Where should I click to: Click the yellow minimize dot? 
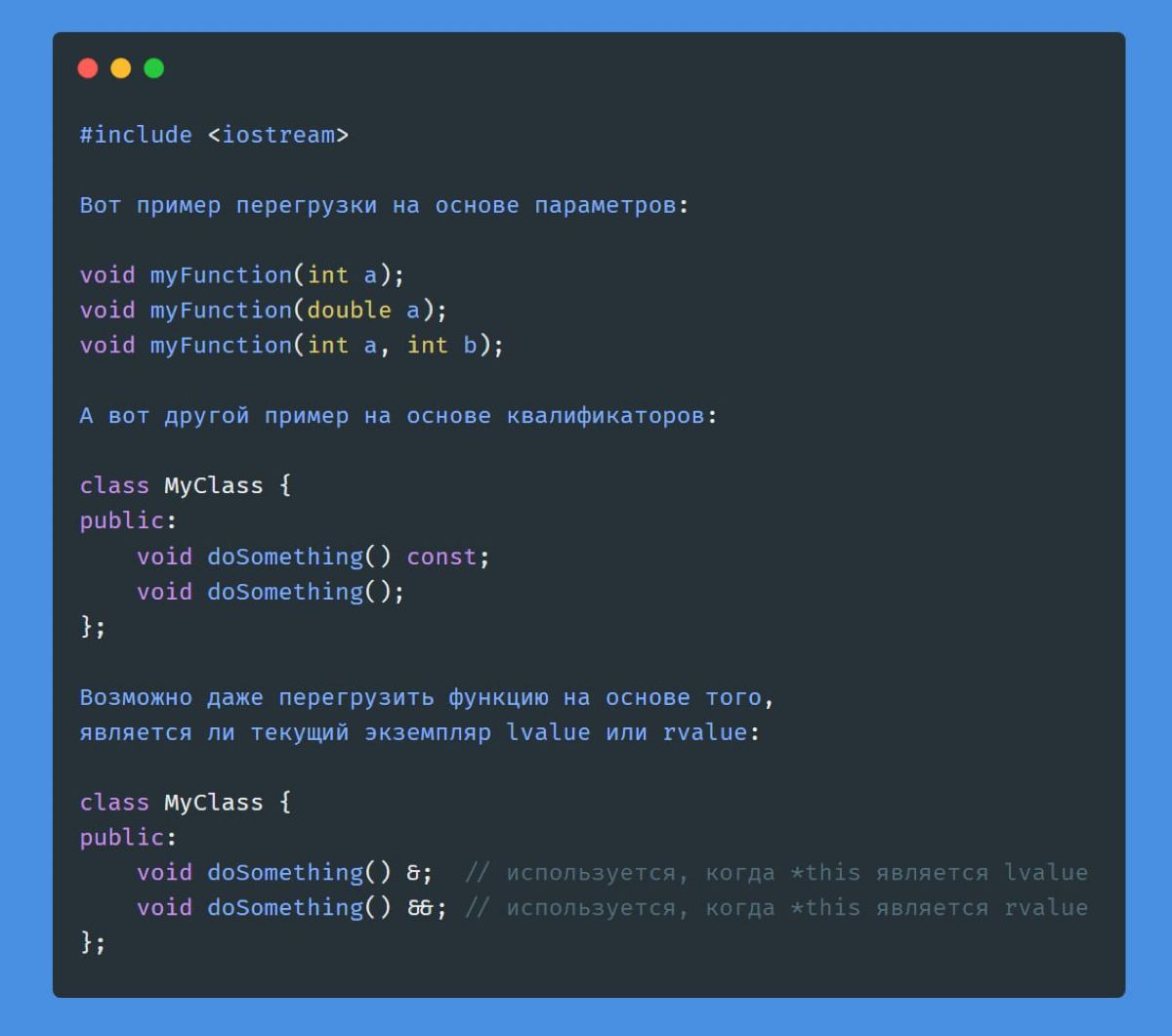(x=121, y=68)
